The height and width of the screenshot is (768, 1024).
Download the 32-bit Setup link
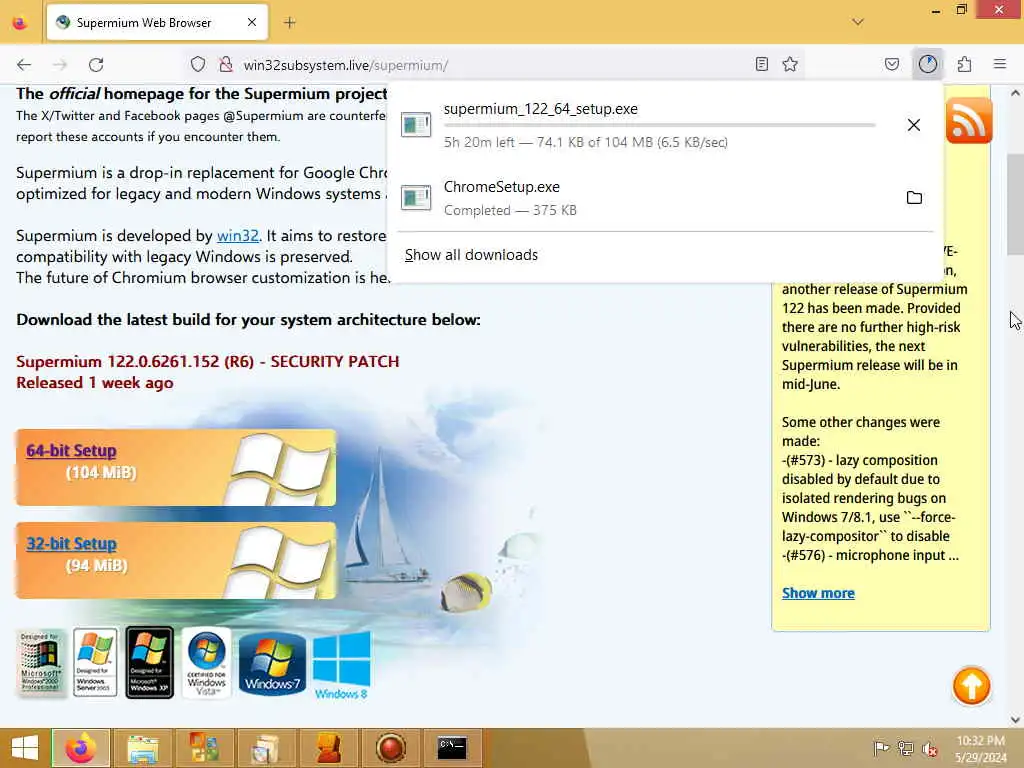[x=71, y=543]
